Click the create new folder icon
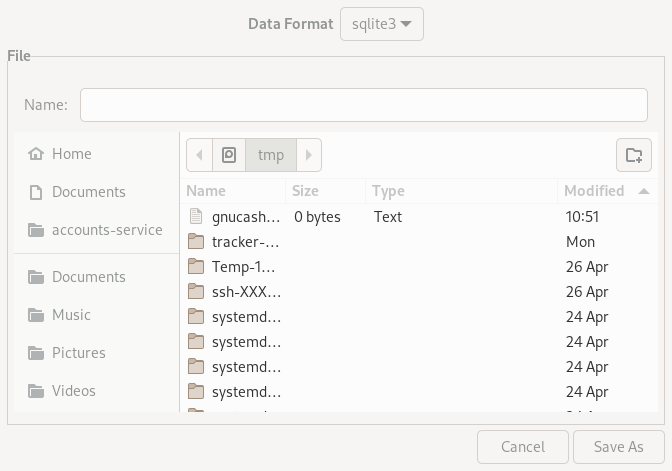Image resolution: width=672 pixels, height=471 pixels. point(633,155)
